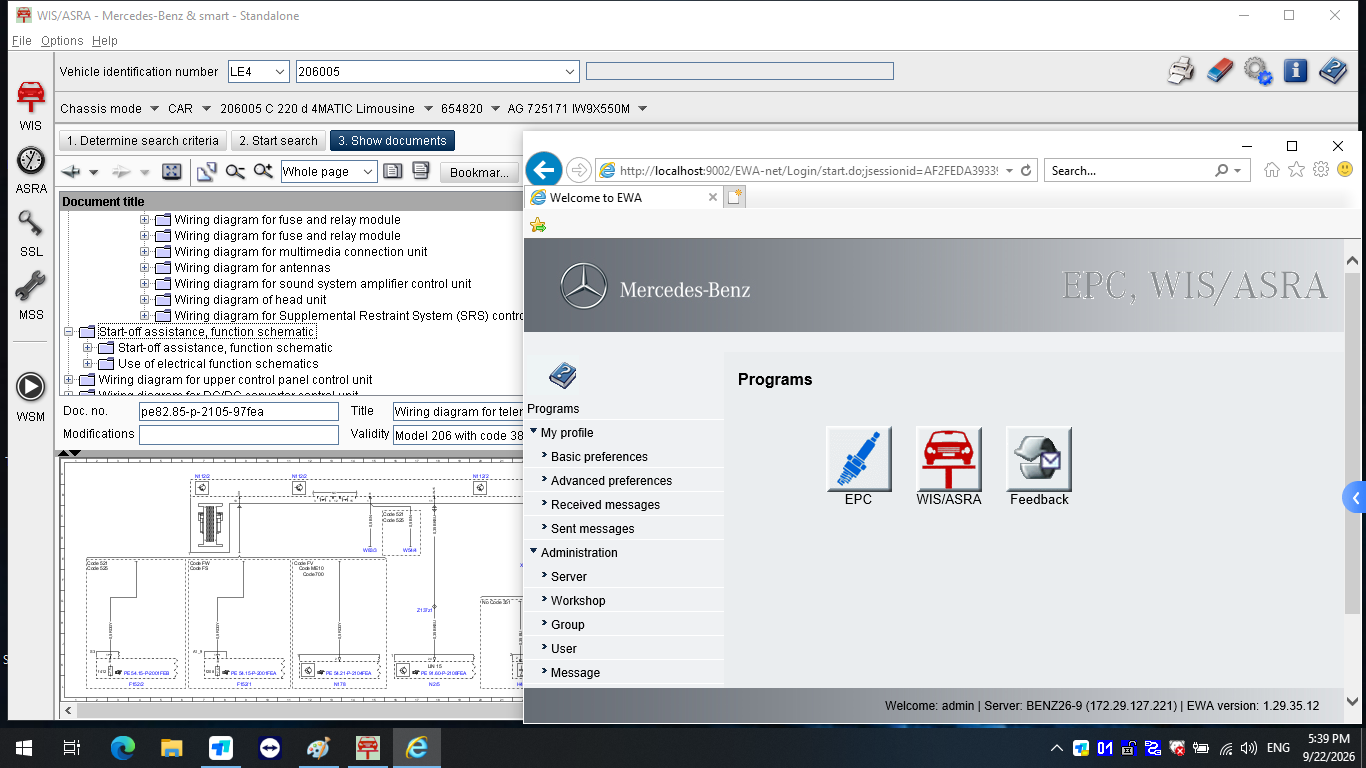Open the Workshop administration link
The height and width of the screenshot is (768, 1366).
[x=578, y=601]
